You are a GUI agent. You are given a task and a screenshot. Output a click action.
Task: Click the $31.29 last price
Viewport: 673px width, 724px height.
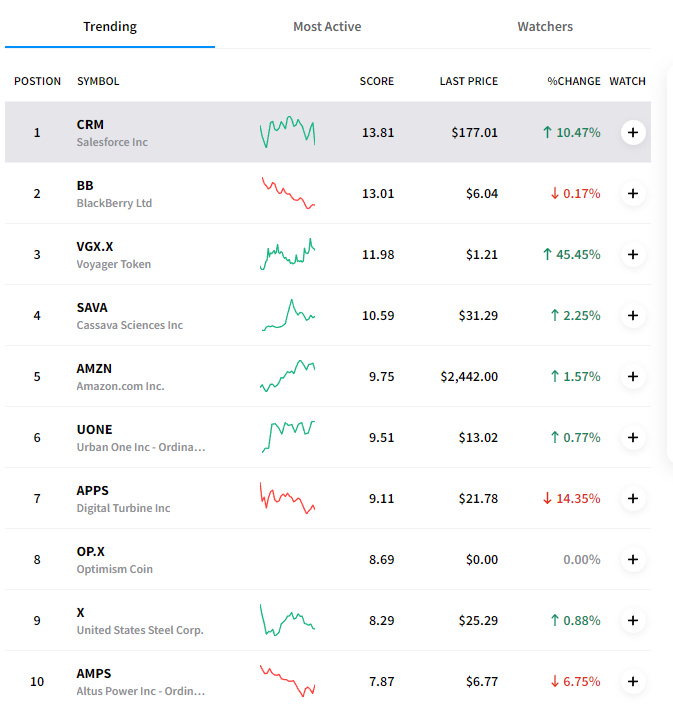(x=478, y=316)
